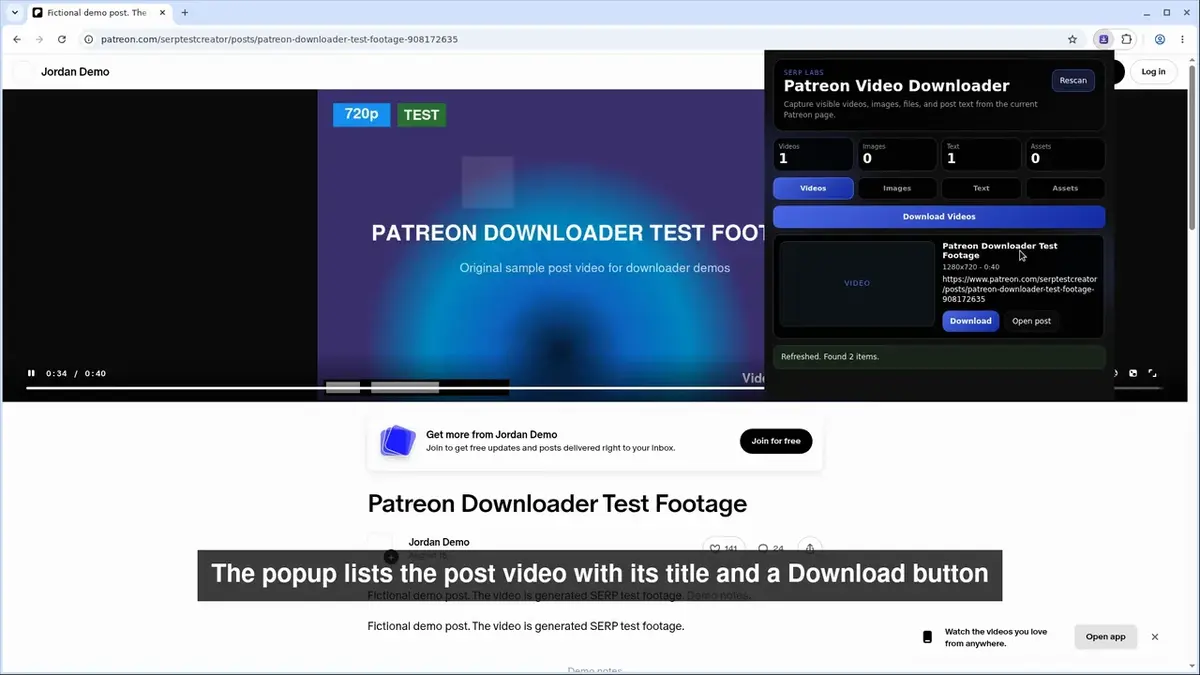Reload the page
The width and height of the screenshot is (1200, 675).
(62, 39)
